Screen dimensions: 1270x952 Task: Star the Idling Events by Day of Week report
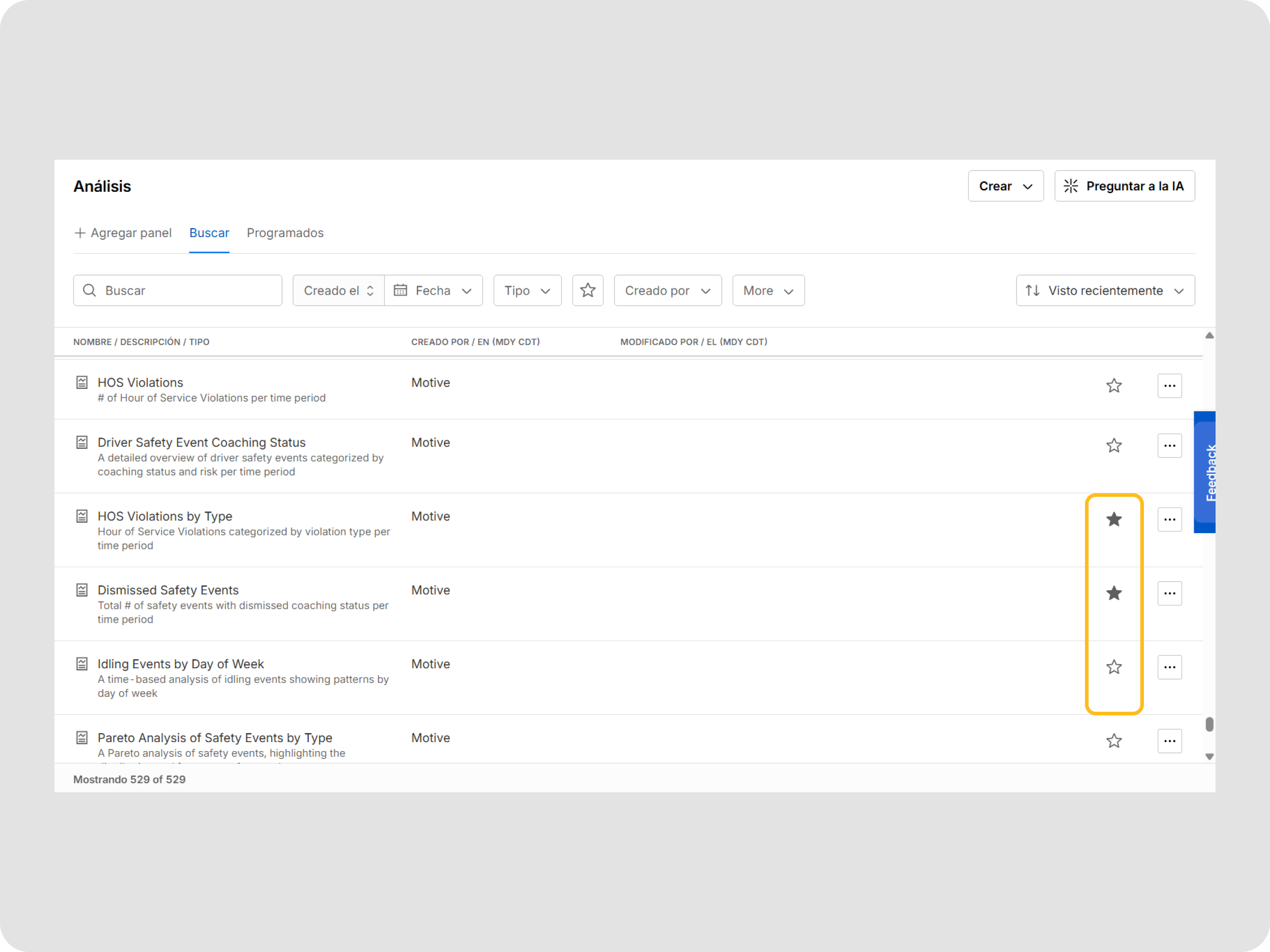click(x=1113, y=667)
